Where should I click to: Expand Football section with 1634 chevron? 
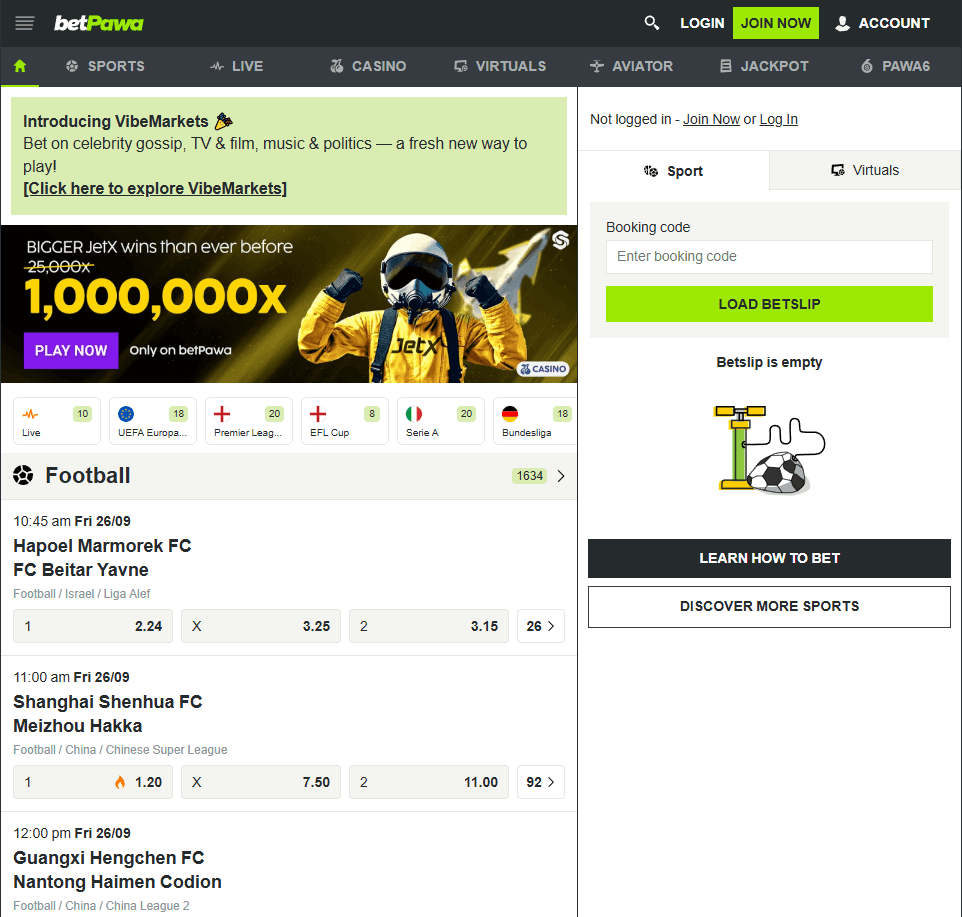point(561,476)
